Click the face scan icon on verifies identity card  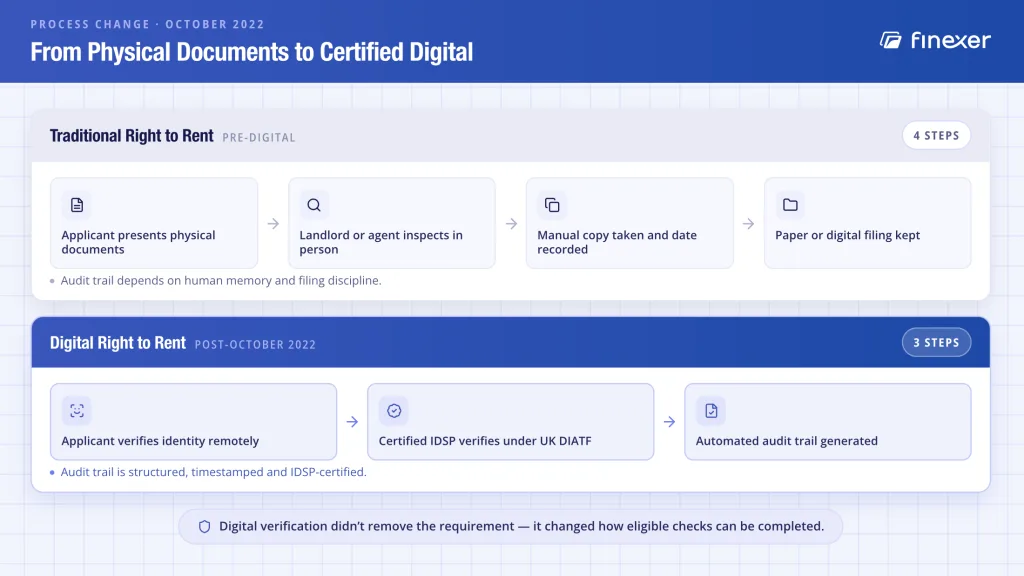tap(77, 411)
